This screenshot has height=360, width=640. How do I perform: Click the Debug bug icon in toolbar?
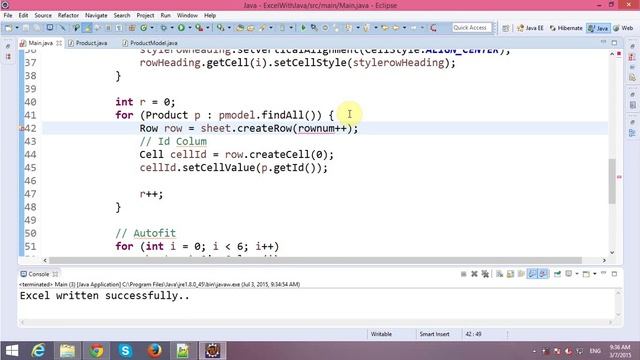pos(164,28)
